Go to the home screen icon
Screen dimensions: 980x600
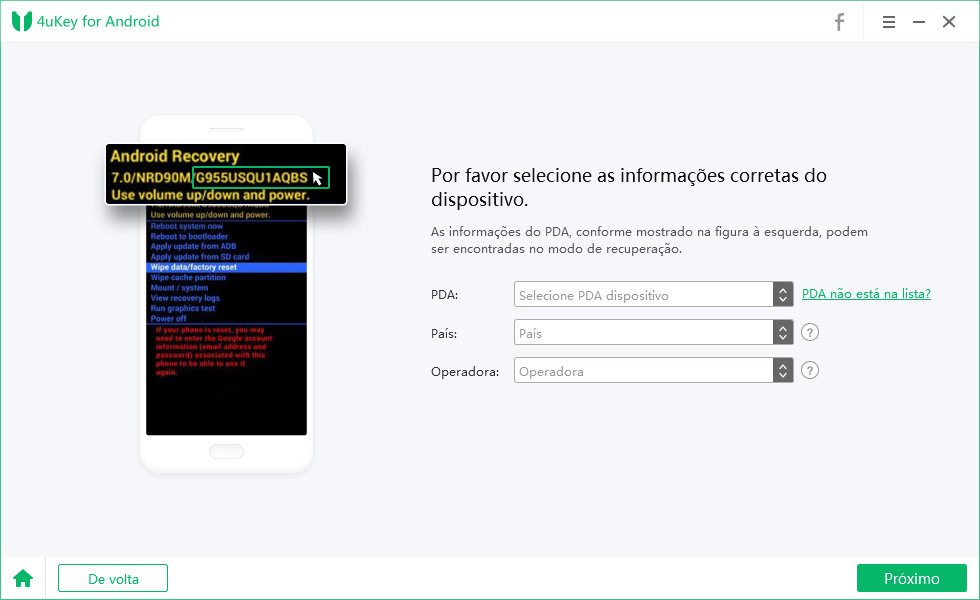coord(23,578)
